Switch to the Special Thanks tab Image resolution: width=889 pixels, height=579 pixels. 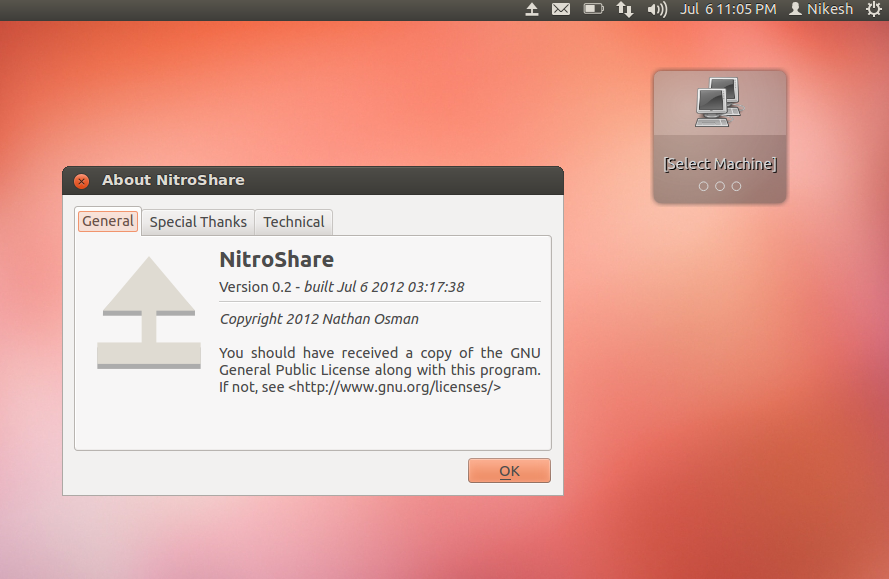197,221
